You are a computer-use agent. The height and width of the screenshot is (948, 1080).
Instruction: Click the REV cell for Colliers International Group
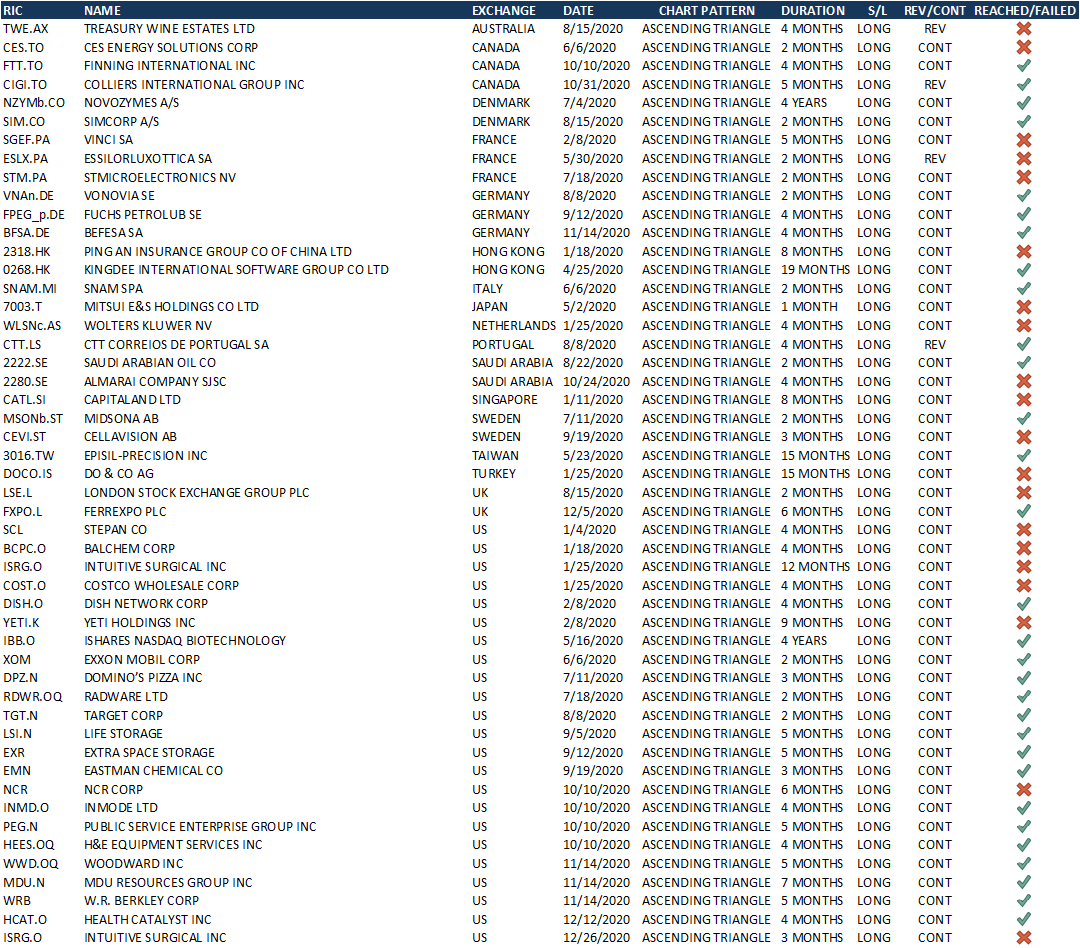[935, 85]
